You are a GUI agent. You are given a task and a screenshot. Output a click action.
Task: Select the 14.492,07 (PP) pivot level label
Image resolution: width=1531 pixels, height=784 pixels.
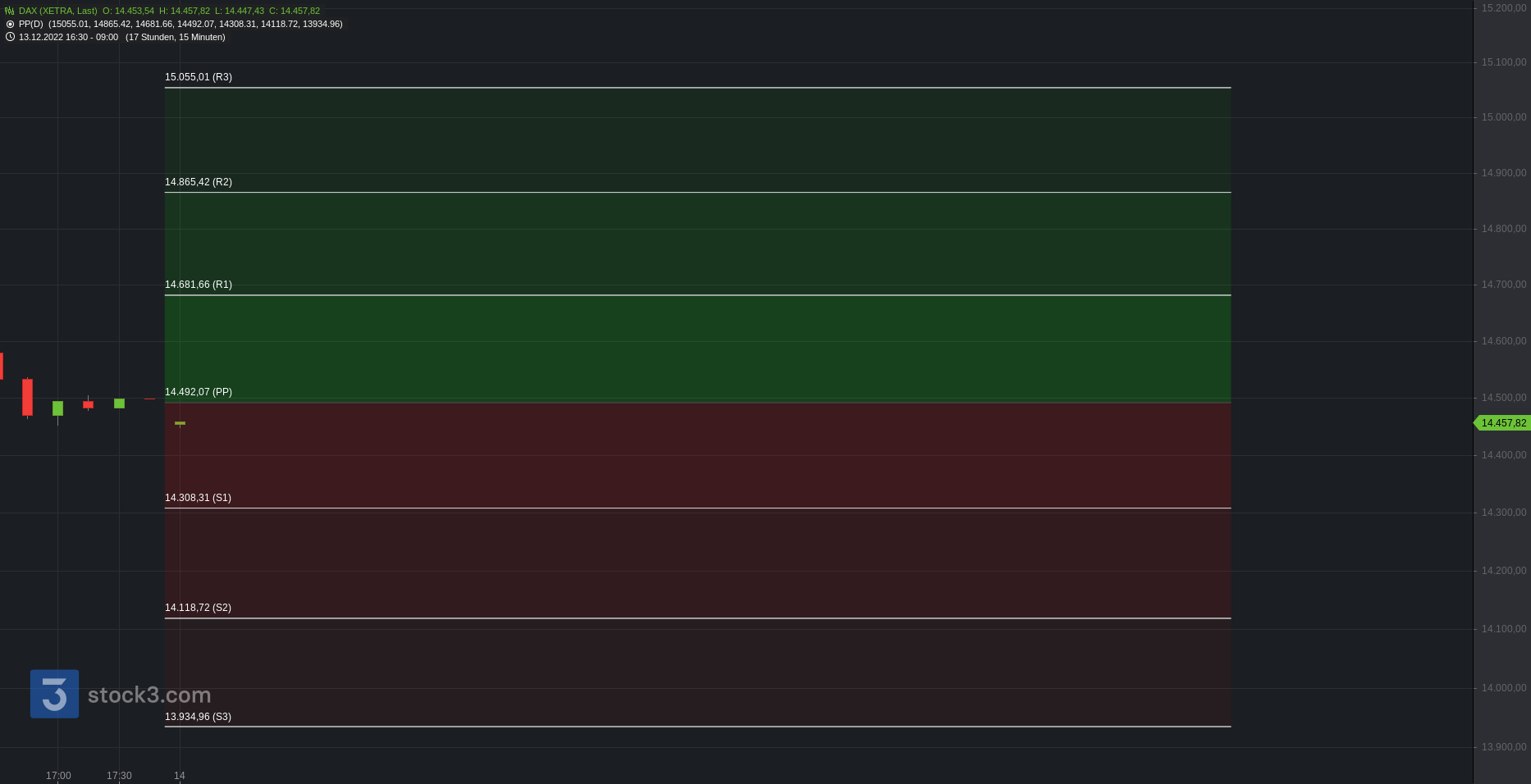[x=199, y=392]
